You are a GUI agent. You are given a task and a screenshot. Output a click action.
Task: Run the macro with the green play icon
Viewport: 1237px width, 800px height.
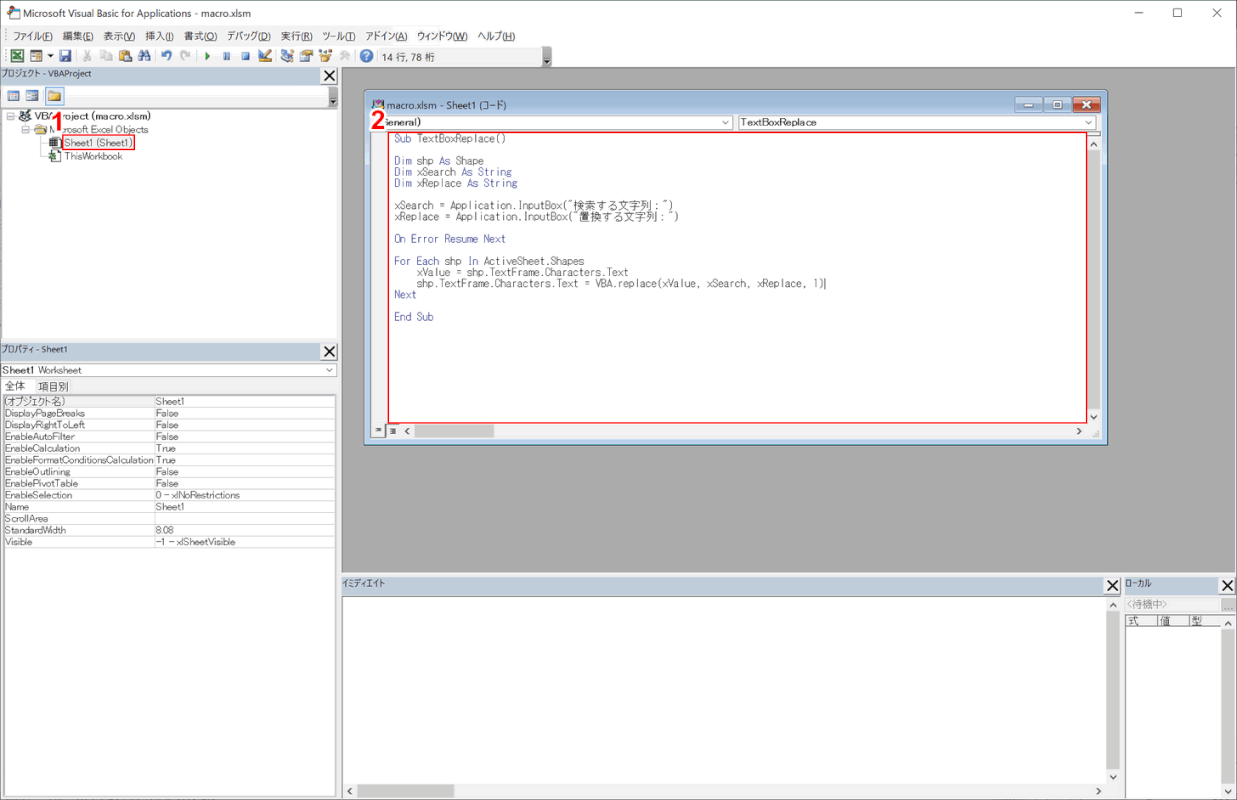tap(207, 56)
